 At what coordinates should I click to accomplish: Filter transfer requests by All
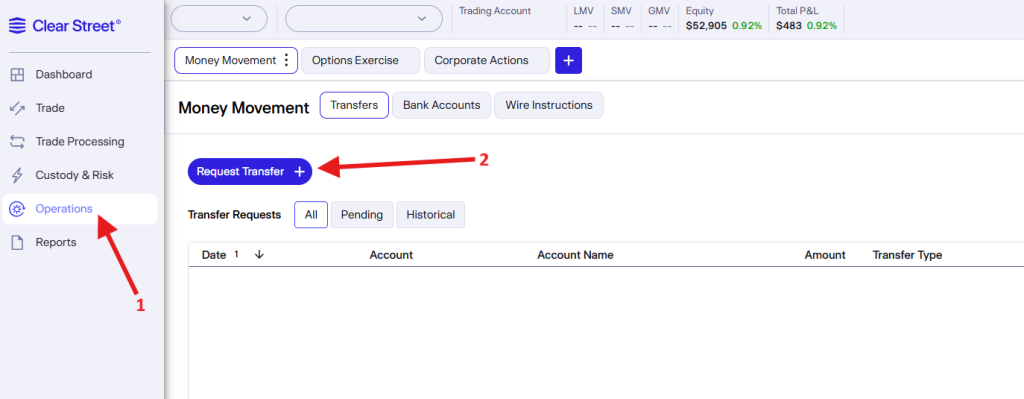[x=311, y=215]
